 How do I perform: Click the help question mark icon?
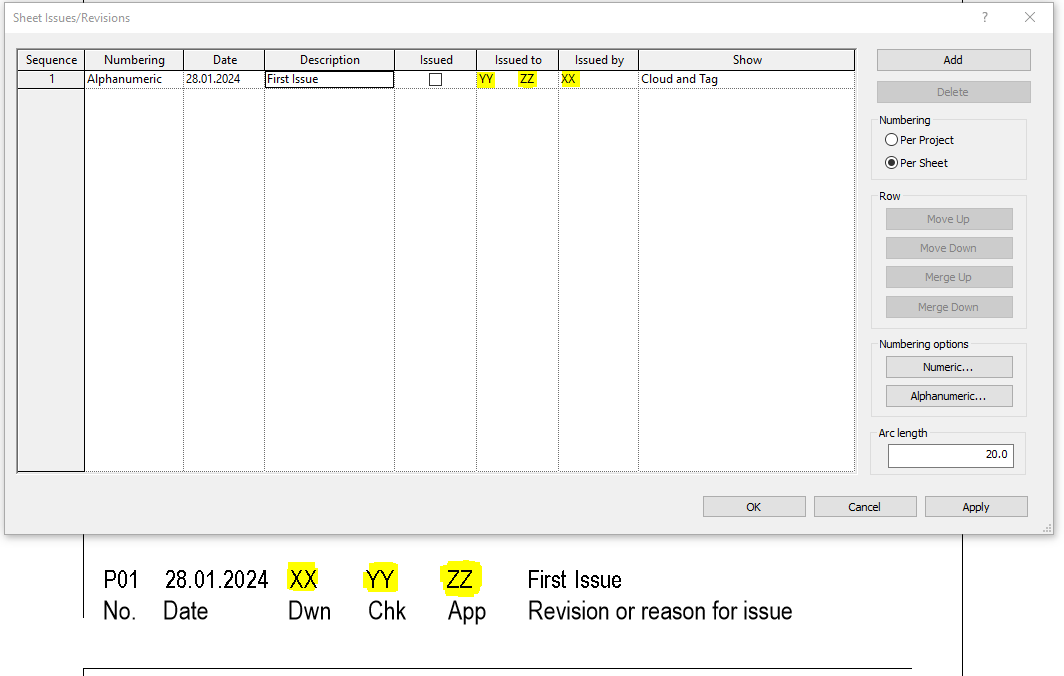984,17
